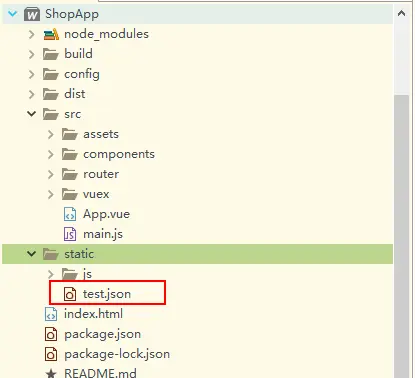This screenshot has height=378, width=415.
Task: Open the main.js file name
Action: (x=103, y=234)
